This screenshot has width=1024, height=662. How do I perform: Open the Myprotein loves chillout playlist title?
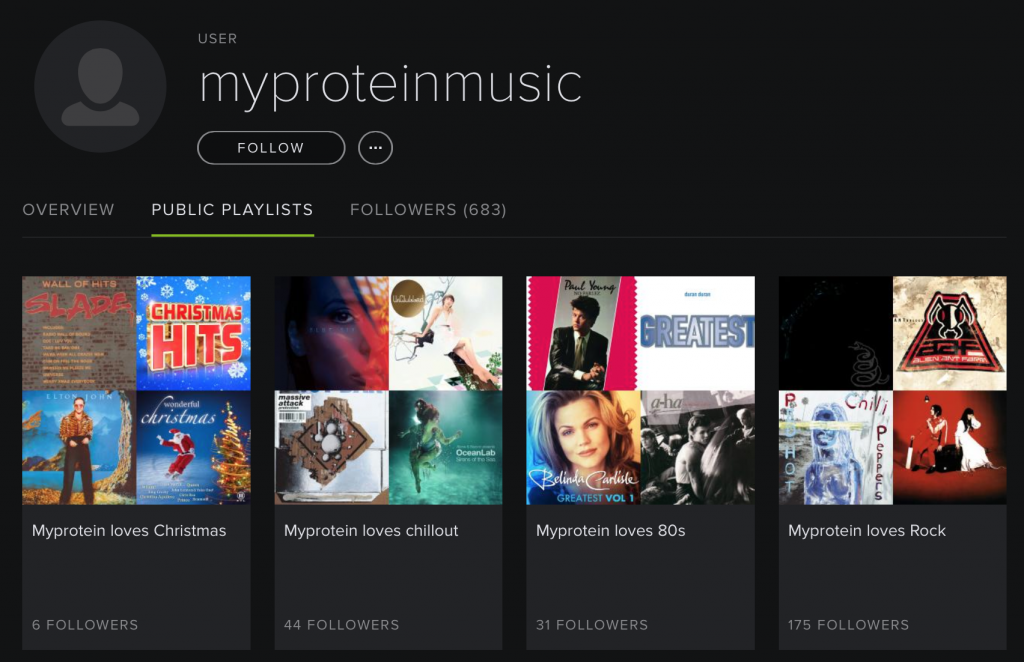(369, 531)
